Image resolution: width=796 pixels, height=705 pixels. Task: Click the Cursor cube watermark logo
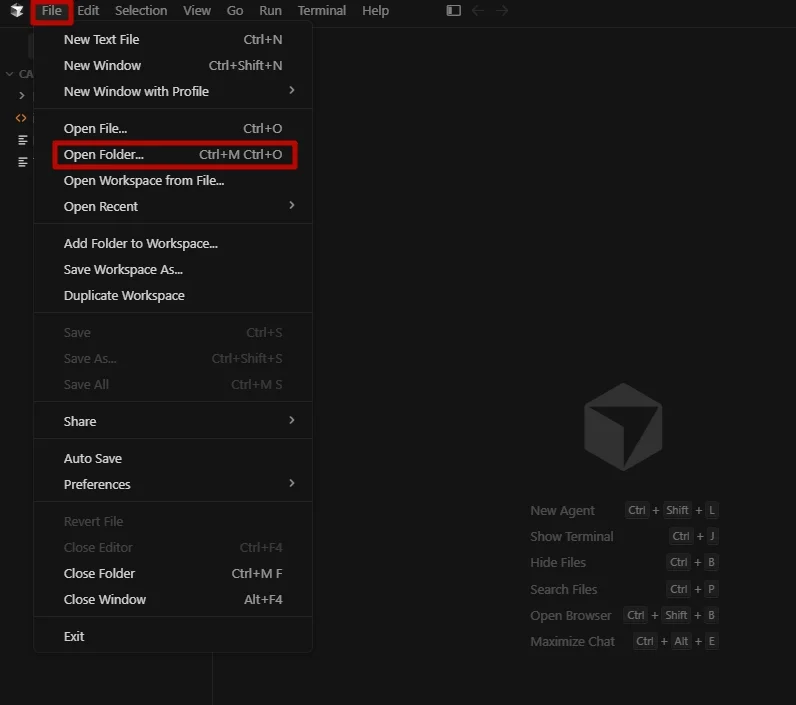point(623,427)
